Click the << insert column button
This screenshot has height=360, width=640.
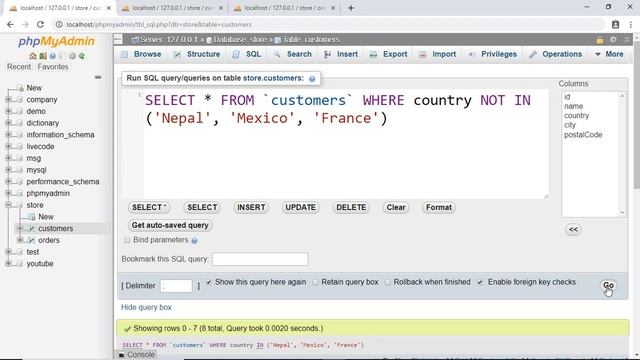pyautogui.click(x=573, y=229)
